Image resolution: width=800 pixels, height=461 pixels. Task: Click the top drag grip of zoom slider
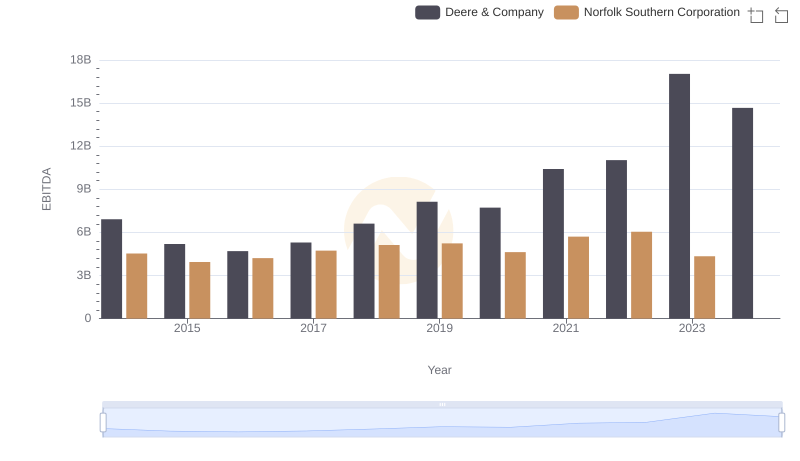tap(442, 404)
